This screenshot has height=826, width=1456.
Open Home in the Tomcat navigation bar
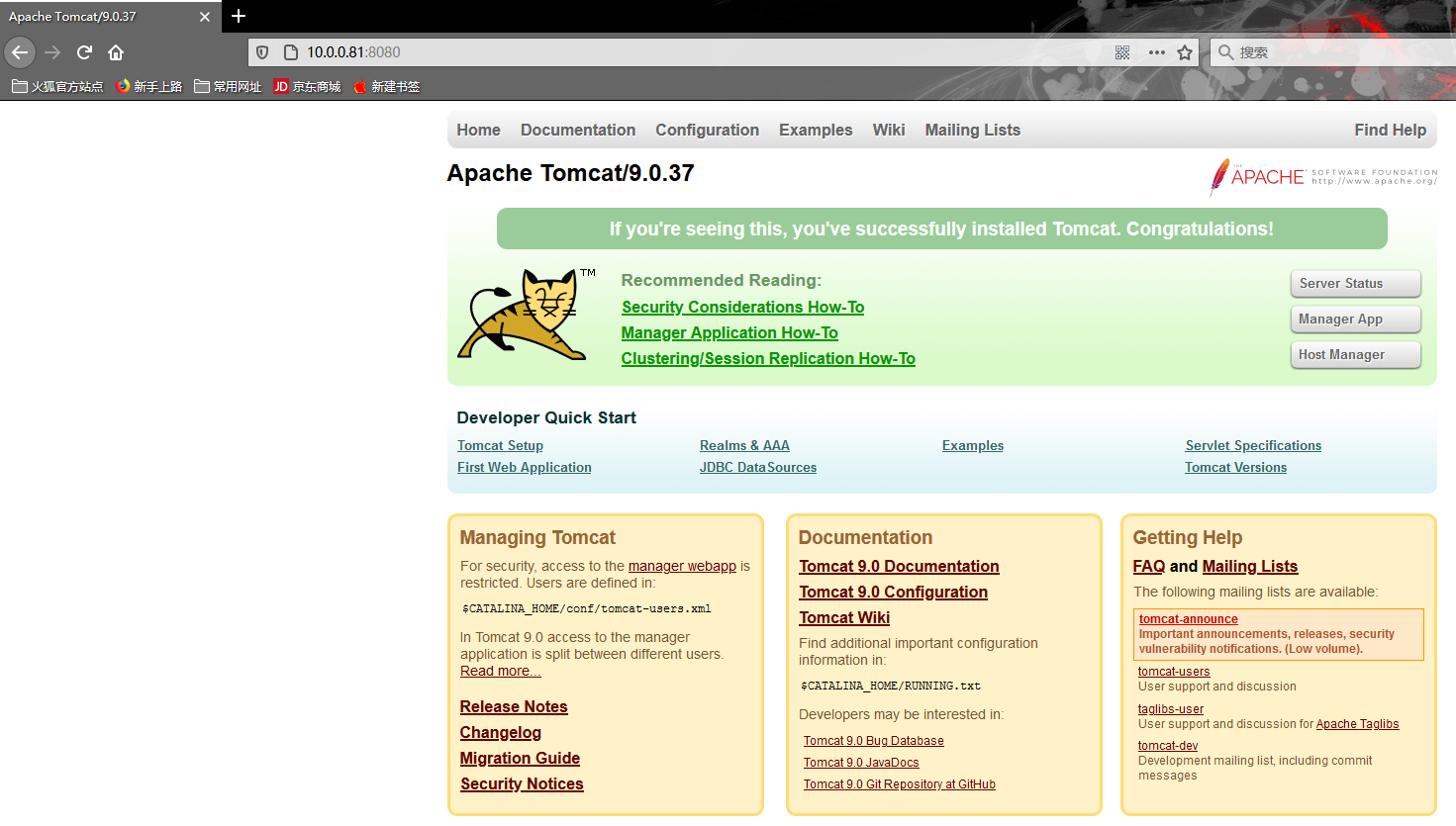(x=478, y=130)
